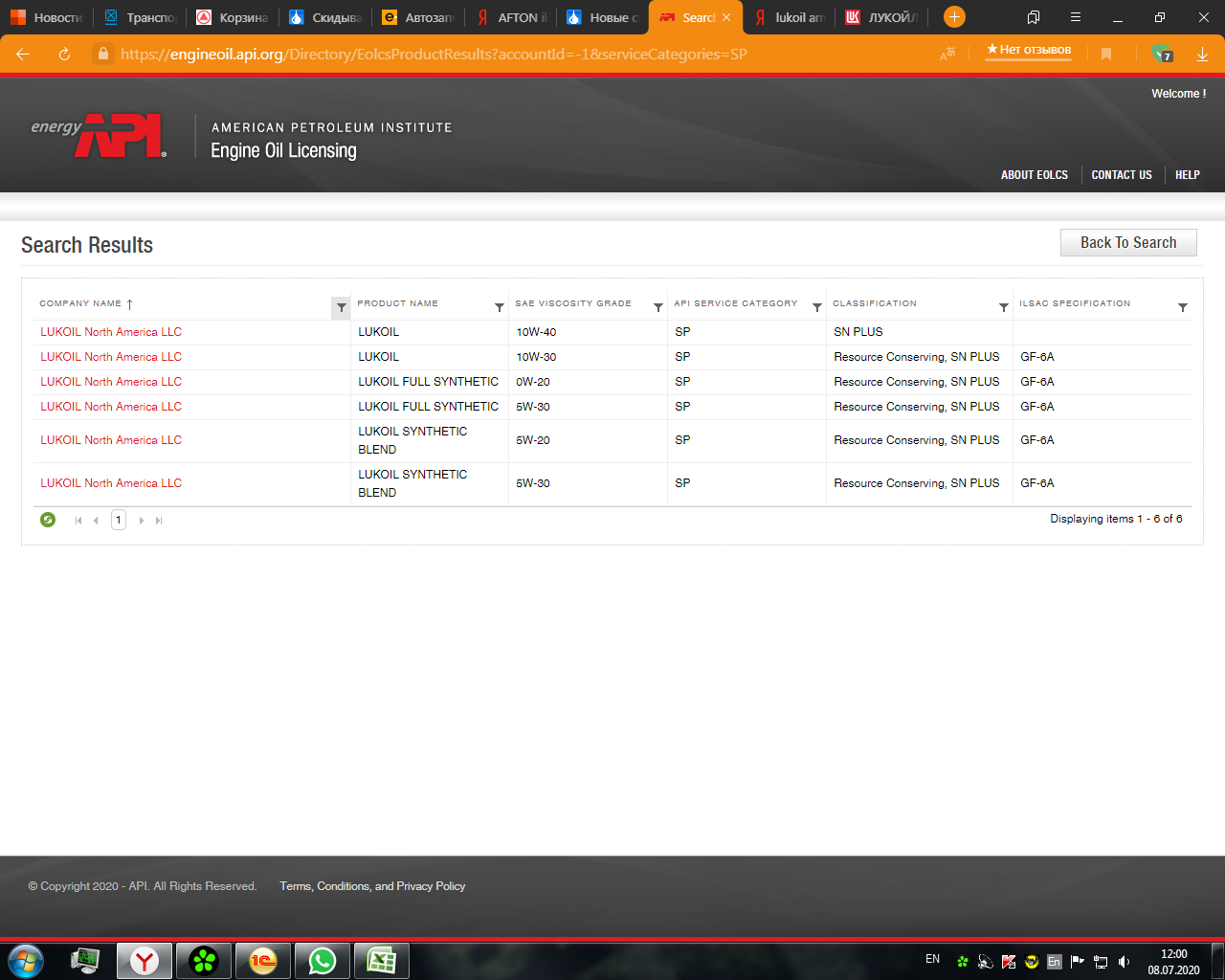Viewport: 1225px width, 980px height.
Task: Click the Back To Search button
Action: pos(1128,242)
